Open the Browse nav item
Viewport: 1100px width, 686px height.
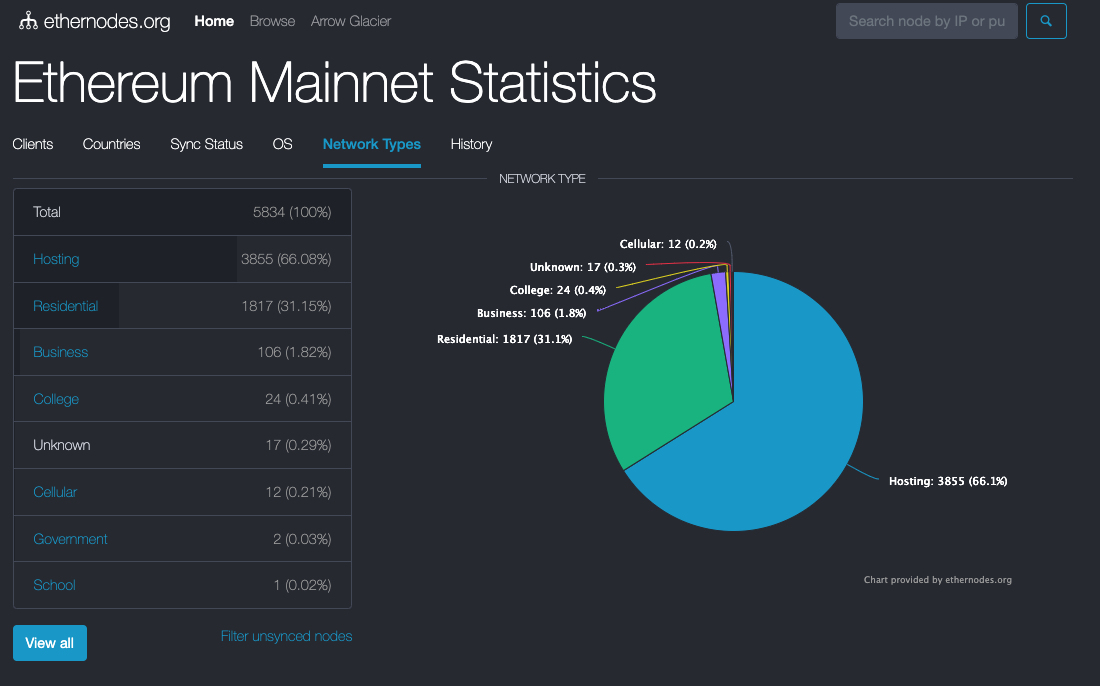272,21
